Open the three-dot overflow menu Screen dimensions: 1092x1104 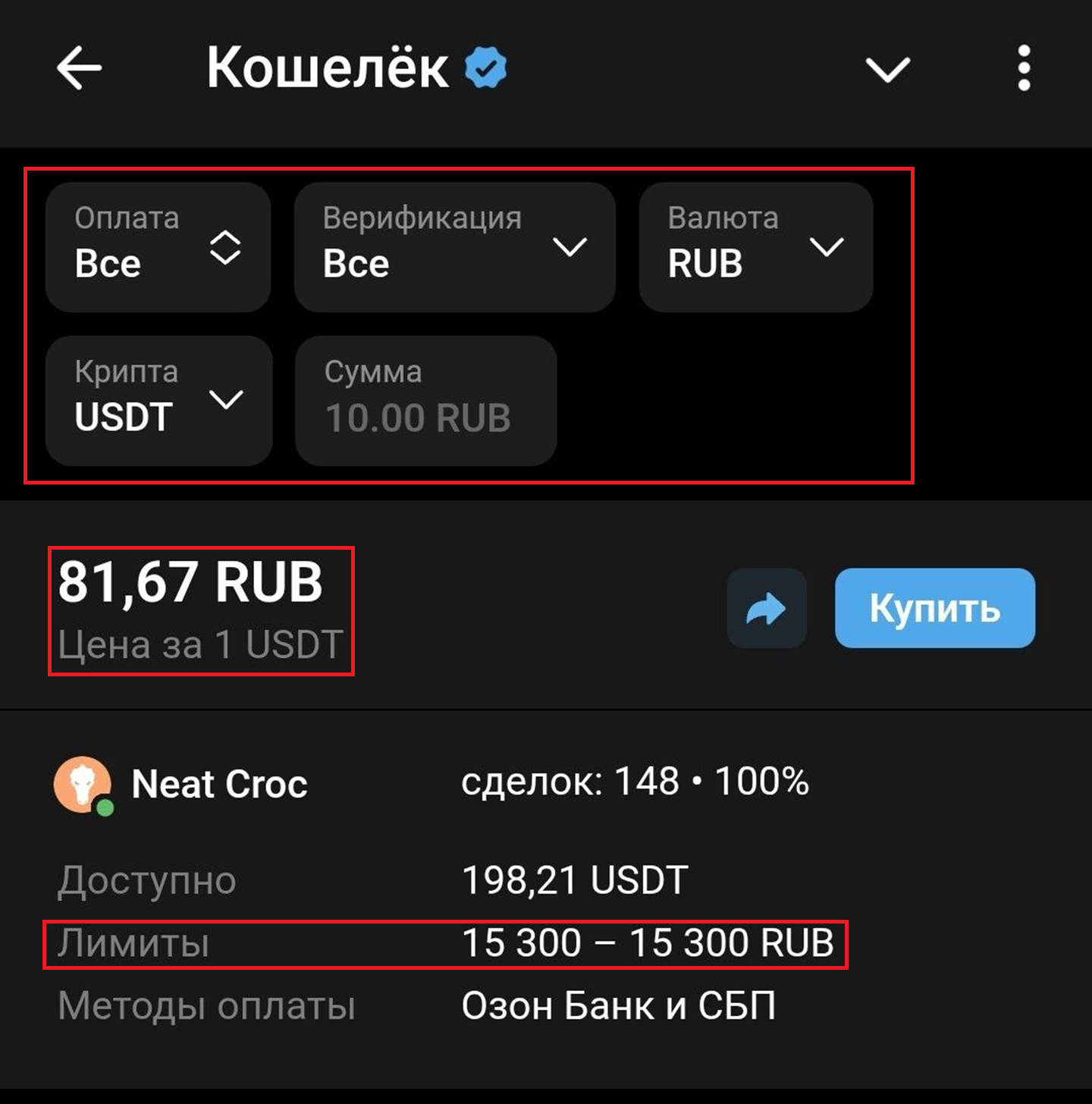click(1024, 68)
